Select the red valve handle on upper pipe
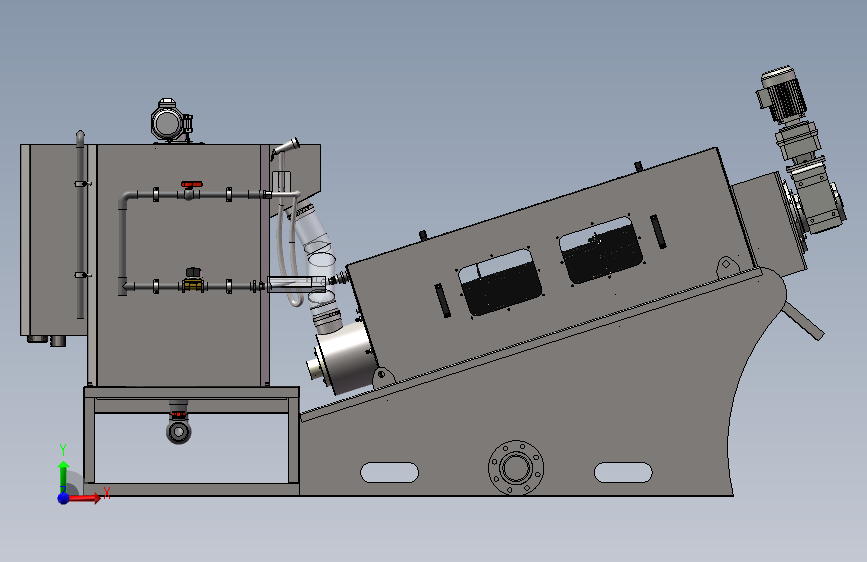 pos(191,185)
